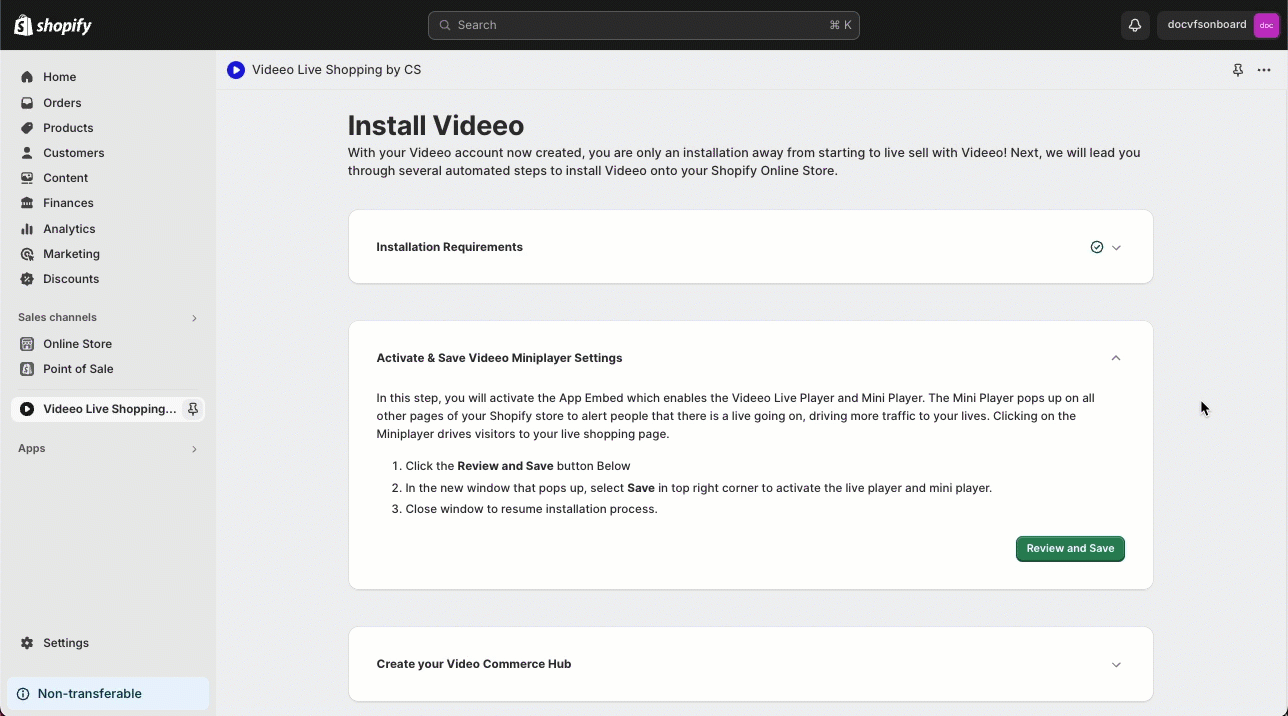Collapse Activate & Save Miniplayer section

click(x=1116, y=358)
